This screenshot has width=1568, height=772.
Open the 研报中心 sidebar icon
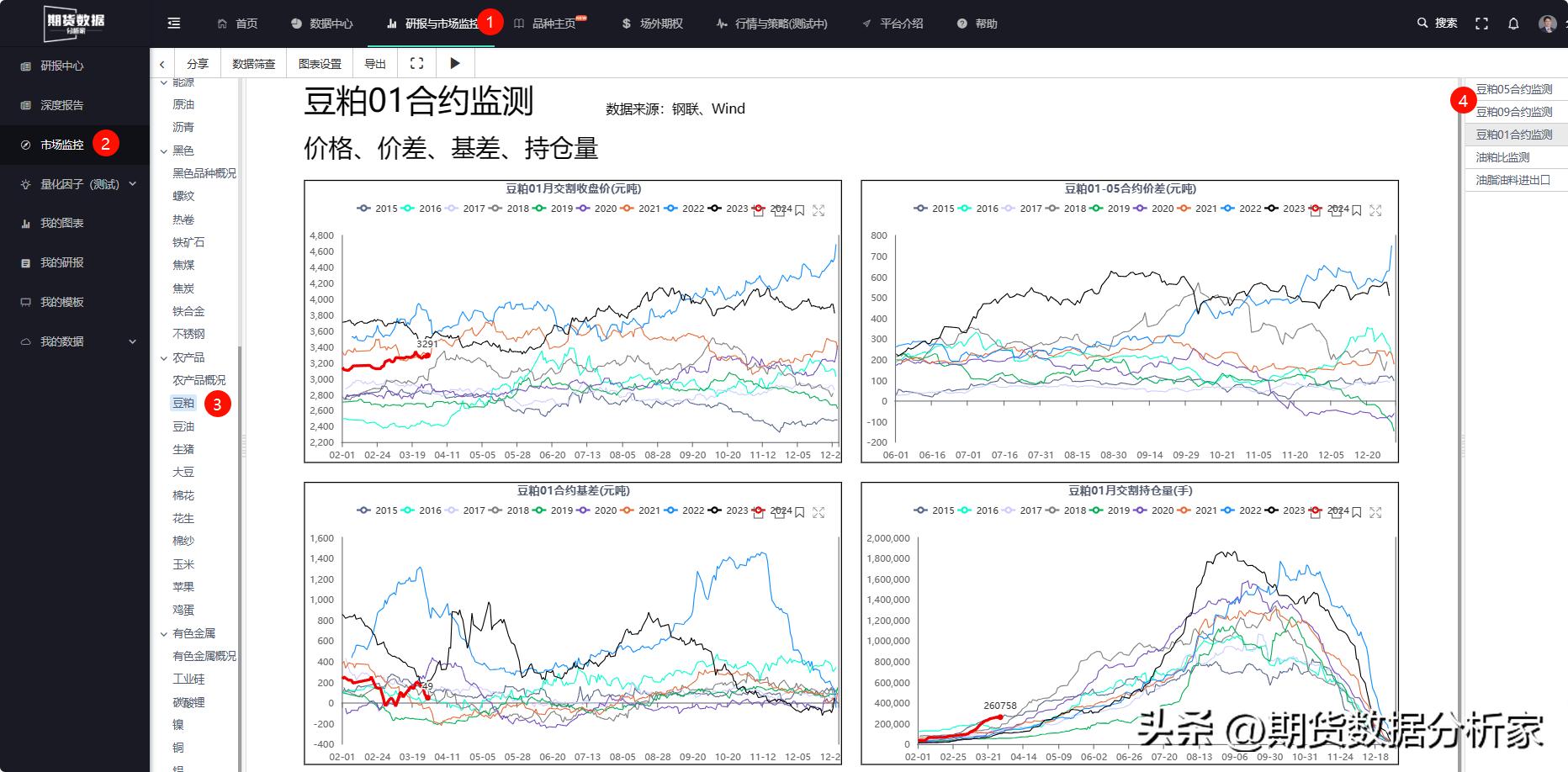[25, 66]
